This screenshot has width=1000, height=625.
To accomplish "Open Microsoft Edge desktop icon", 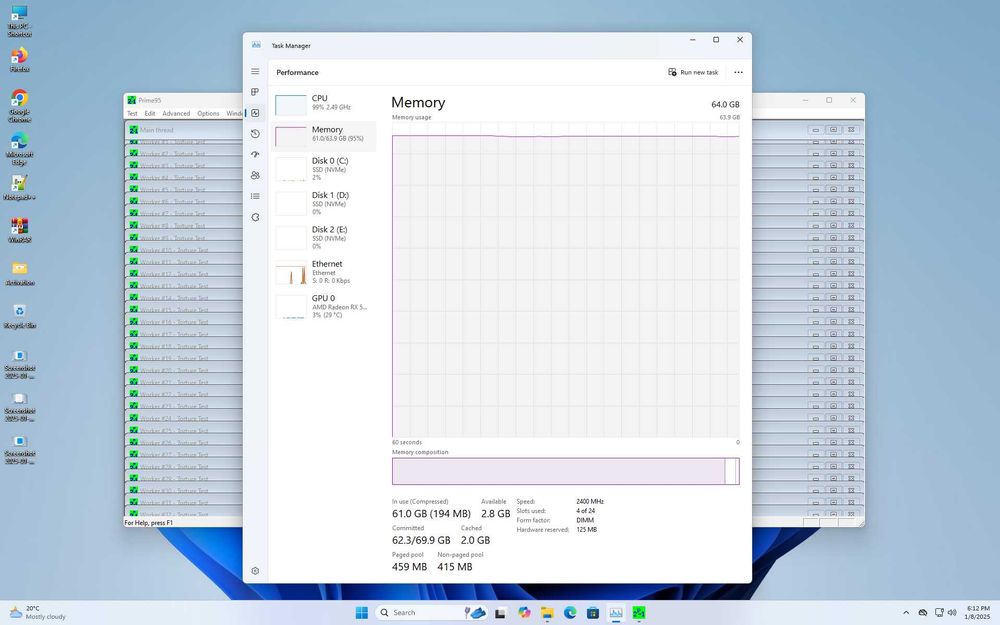I will [x=19, y=148].
